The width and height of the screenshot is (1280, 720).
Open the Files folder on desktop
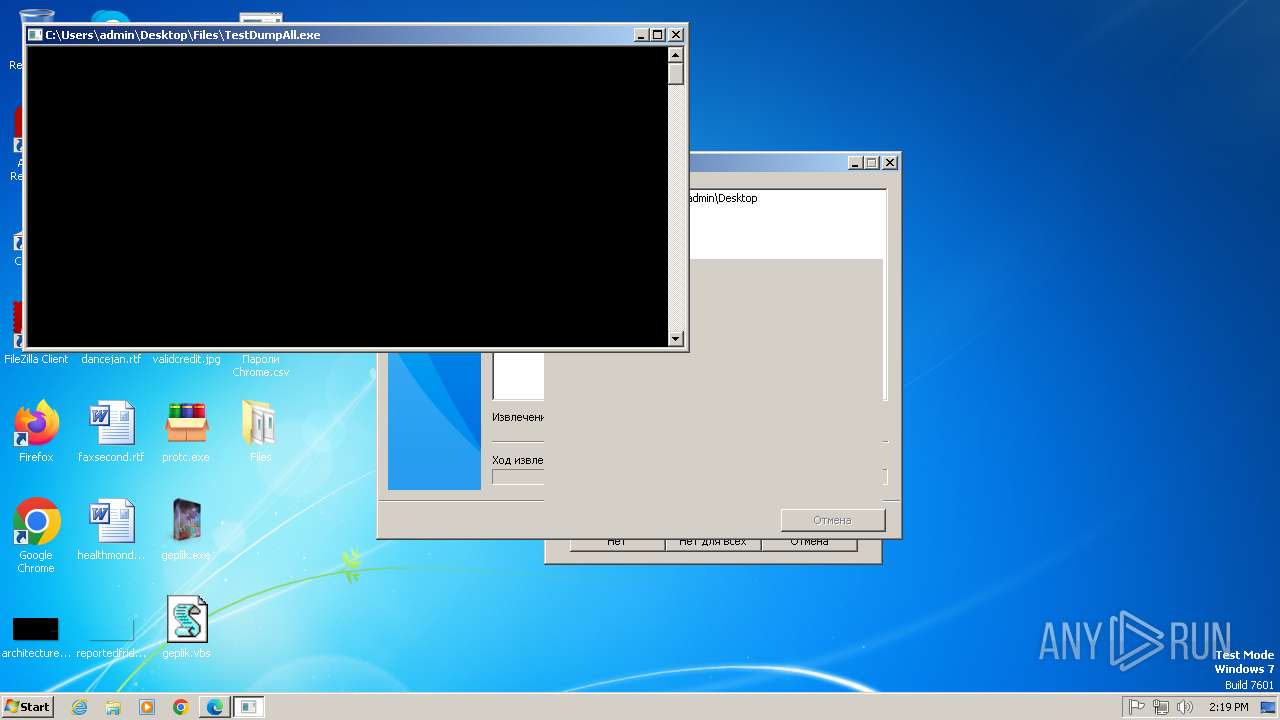pos(260,432)
